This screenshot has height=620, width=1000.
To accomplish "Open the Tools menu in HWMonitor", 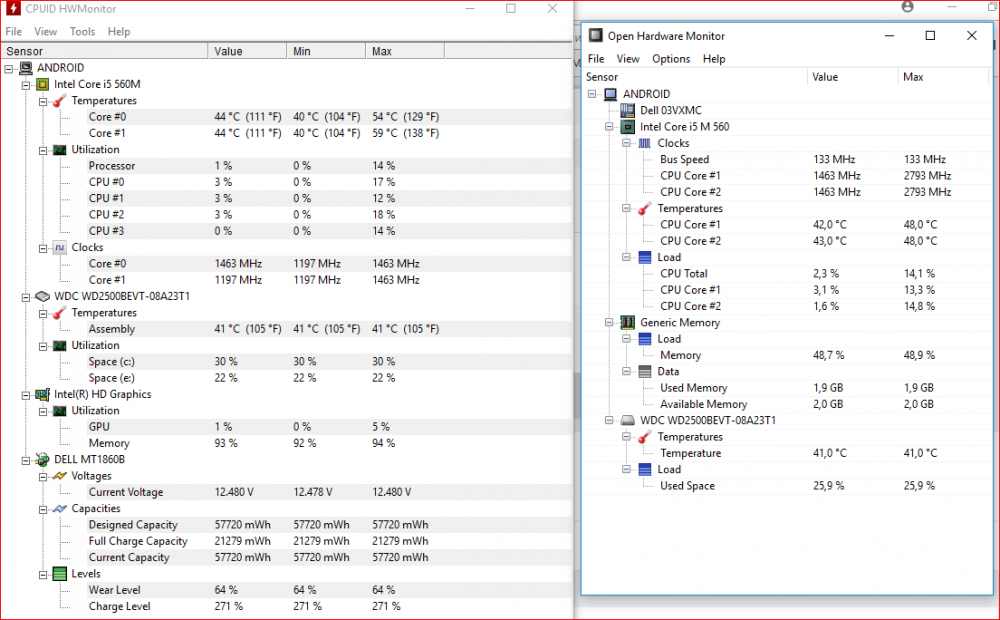I will click(82, 31).
